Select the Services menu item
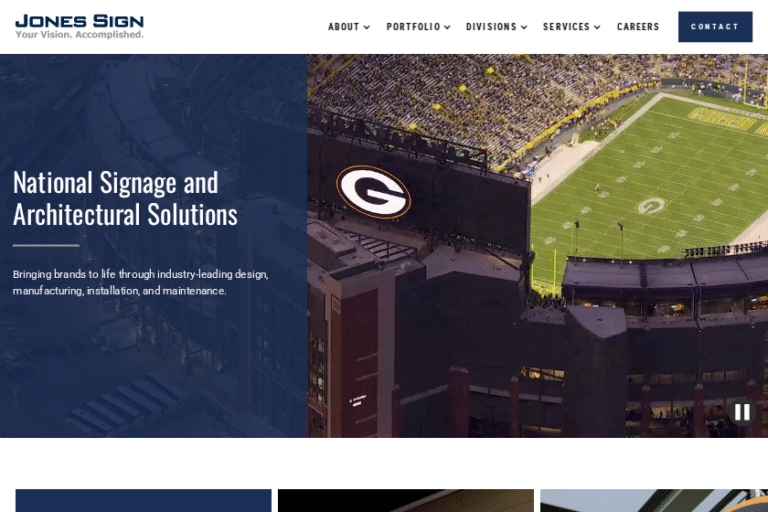Image resolution: width=768 pixels, height=512 pixels. [566, 27]
